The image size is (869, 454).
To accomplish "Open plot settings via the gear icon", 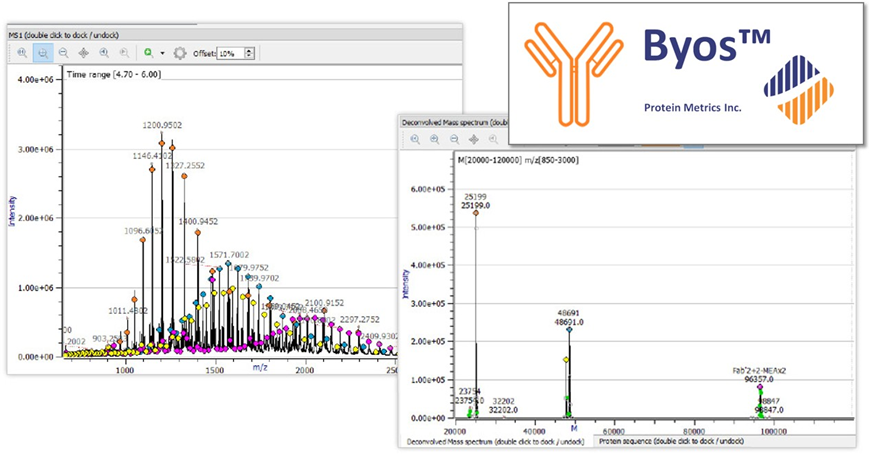I will (x=180, y=53).
